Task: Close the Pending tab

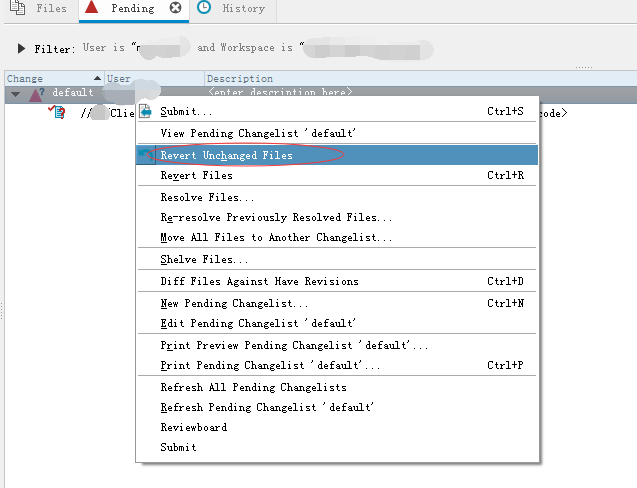Action: pyautogui.click(x=176, y=8)
